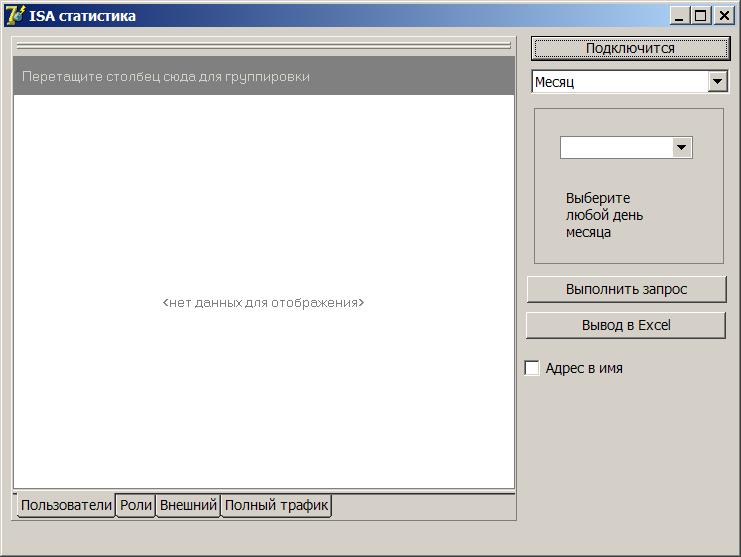The image size is (741, 557).
Task: Run the query with Выполнить запрос
Action: click(626, 289)
